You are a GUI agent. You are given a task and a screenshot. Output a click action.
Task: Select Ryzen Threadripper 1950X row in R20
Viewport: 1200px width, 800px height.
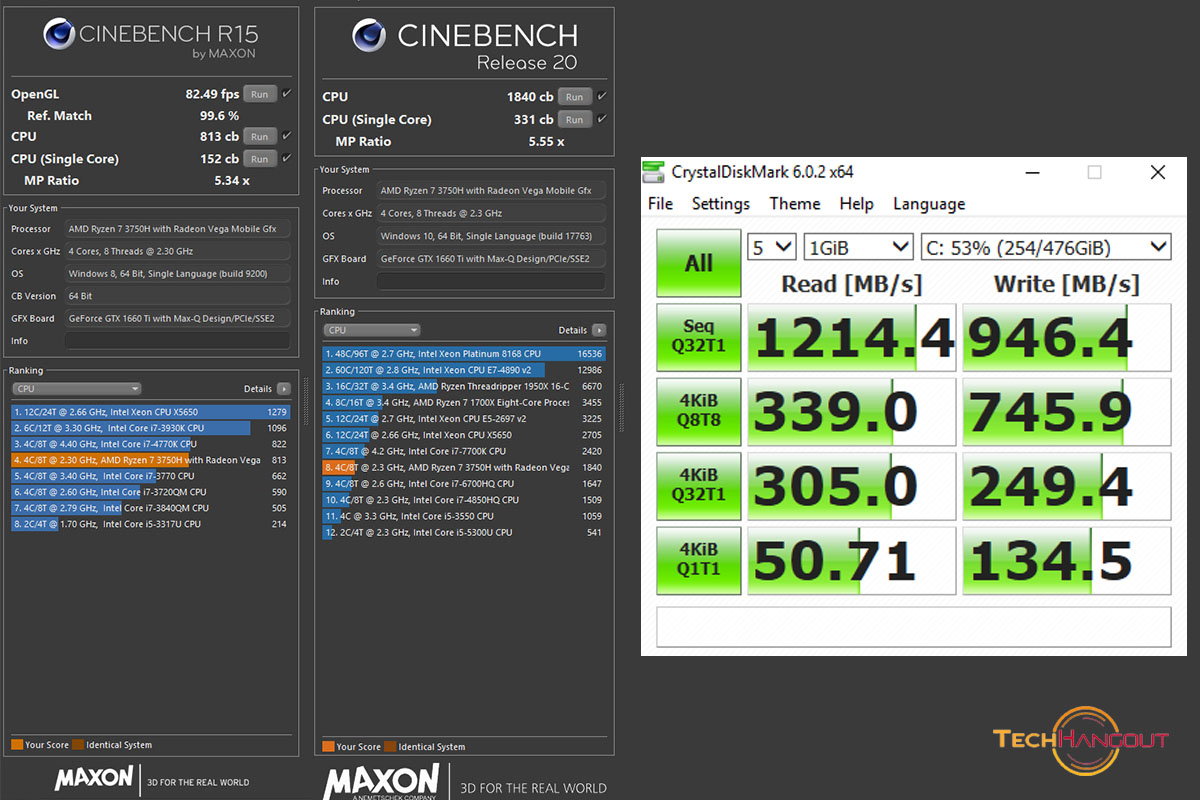tap(464, 386)
